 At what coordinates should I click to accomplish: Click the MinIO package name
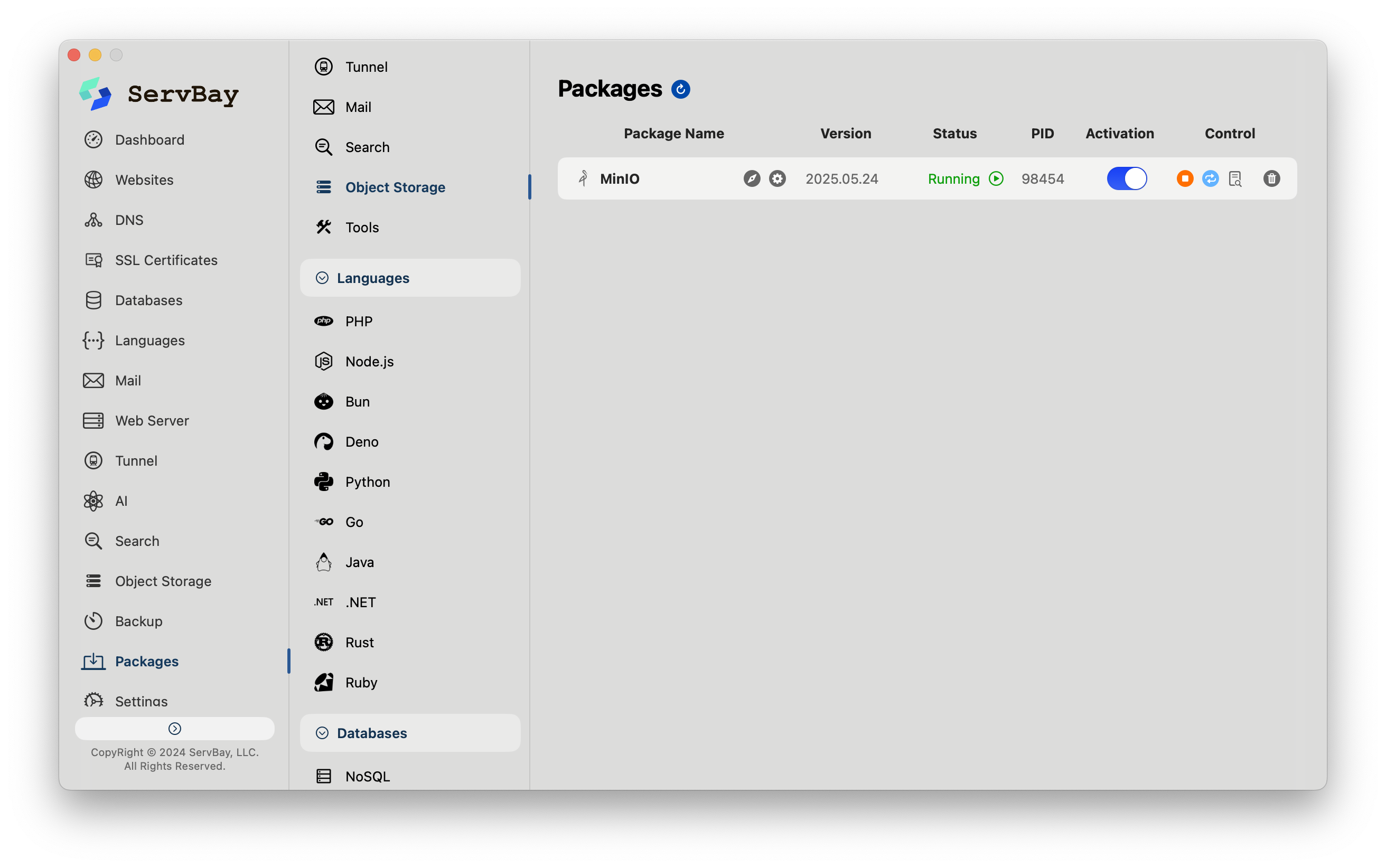click(x=620, y=178)
